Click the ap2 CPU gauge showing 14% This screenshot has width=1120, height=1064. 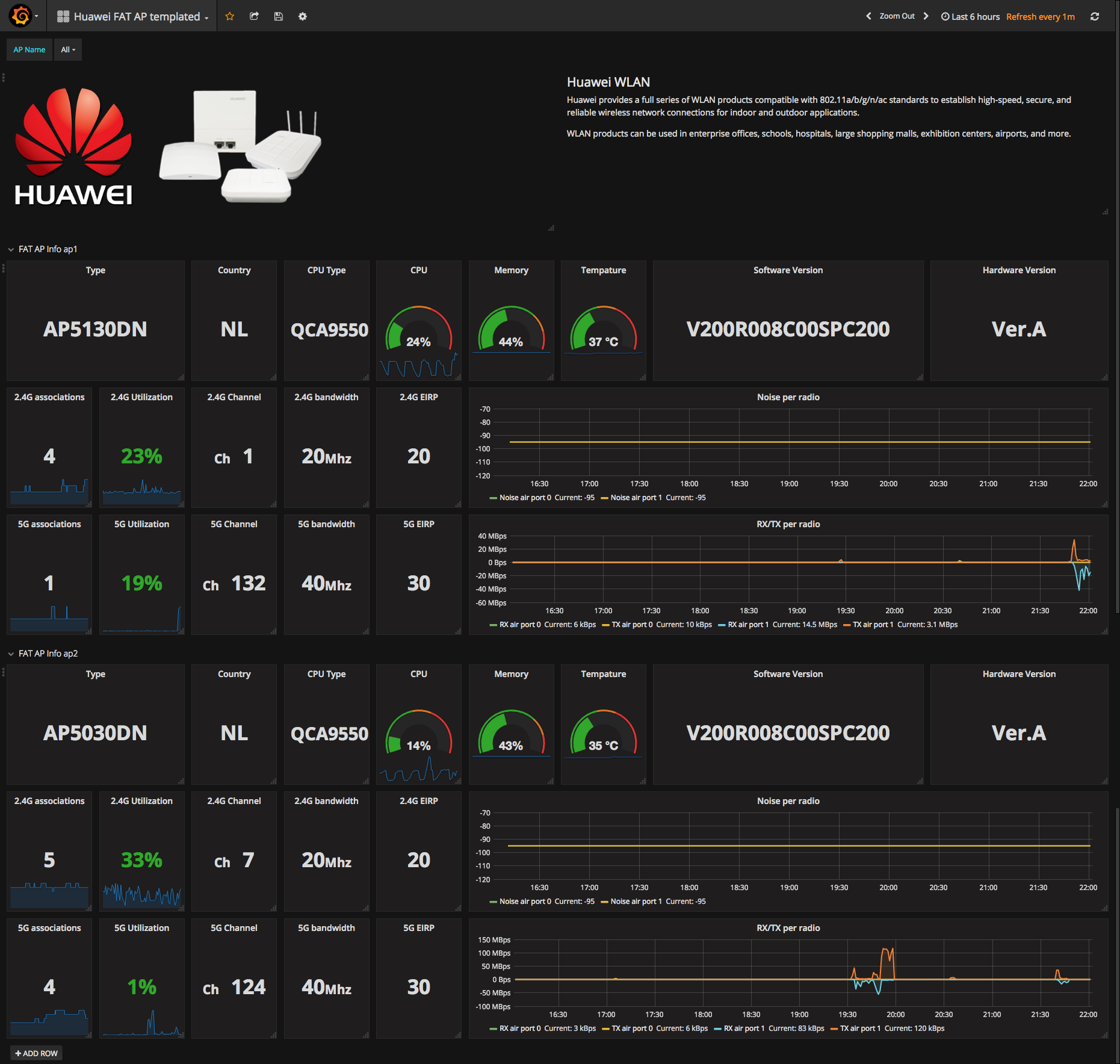[418, 732]
